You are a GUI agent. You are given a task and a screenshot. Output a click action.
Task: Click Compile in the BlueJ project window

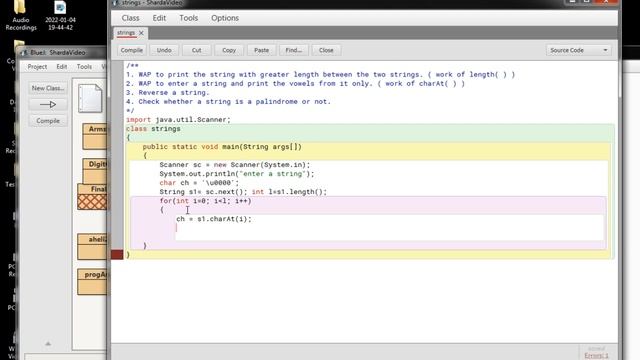pyautogui.click(x=48, y=121)
